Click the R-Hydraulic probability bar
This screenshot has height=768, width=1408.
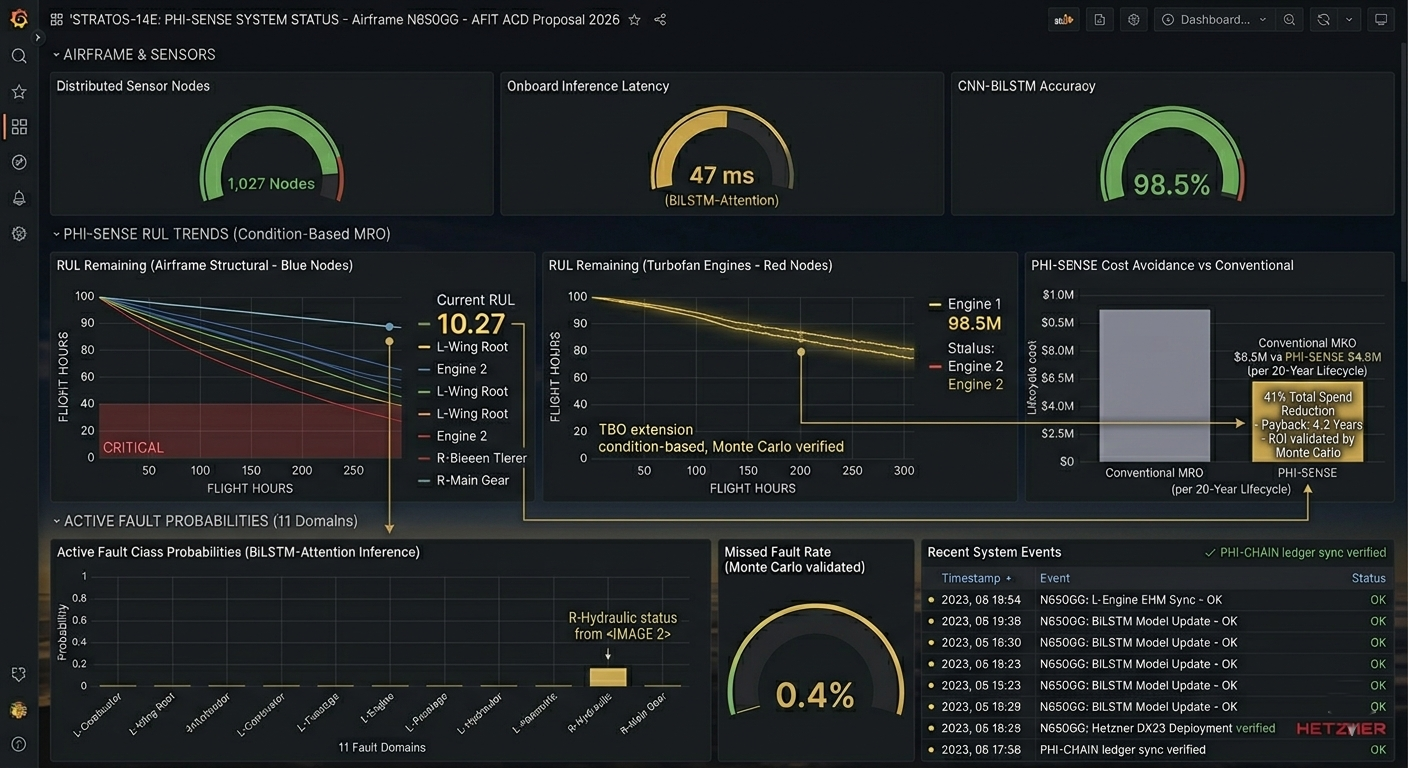point(608,677)
